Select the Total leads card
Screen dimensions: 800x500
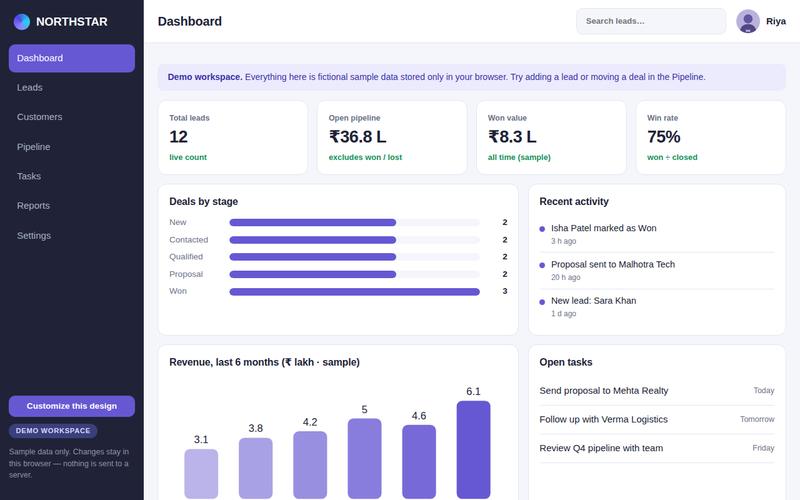click(233, 137)
